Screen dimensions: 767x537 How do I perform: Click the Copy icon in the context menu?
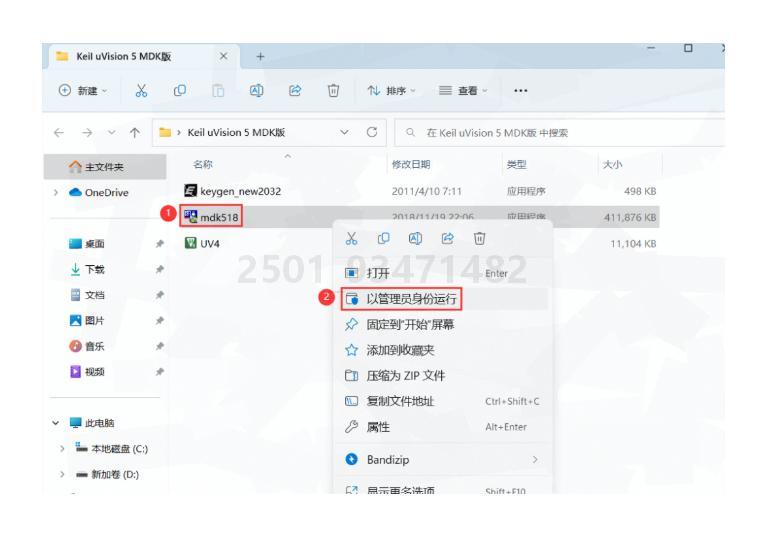click(384, 239)
